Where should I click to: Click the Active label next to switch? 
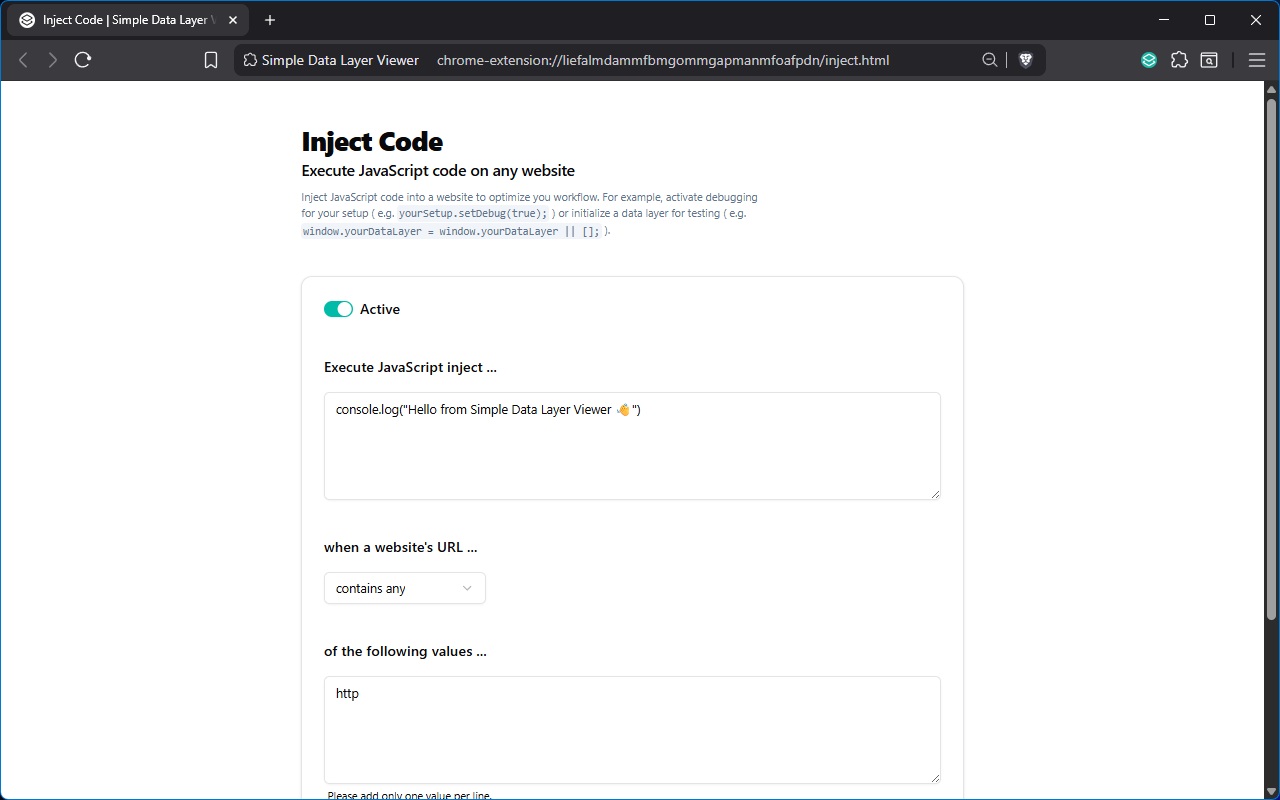380,309
